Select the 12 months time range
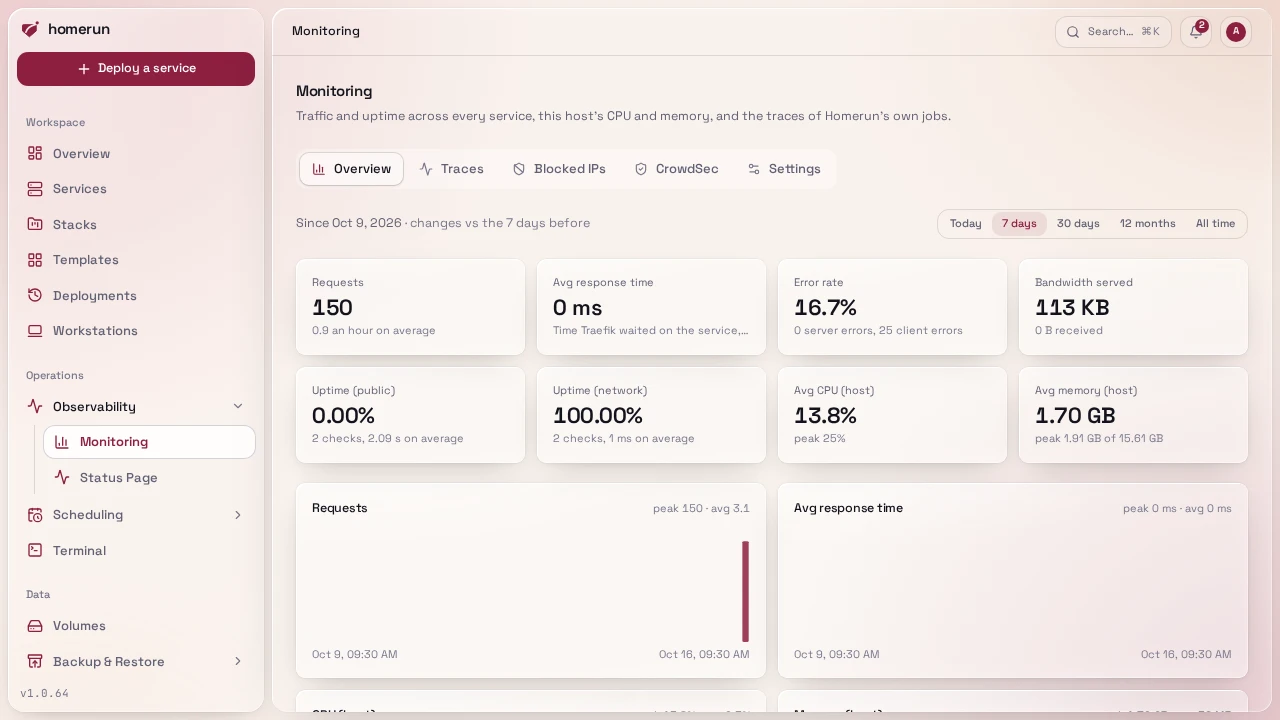Image resolution: width=1280 pixels, height=720 pixels. [x=1148, y=224]
